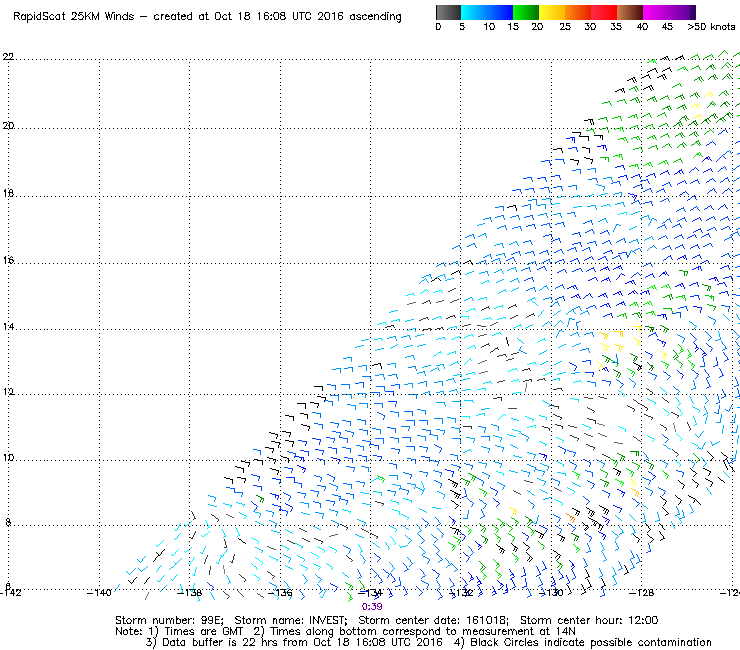Click the green 15-20 knots legend segment
This screenshot has height=650, width=740.
(x=526, y=12)
